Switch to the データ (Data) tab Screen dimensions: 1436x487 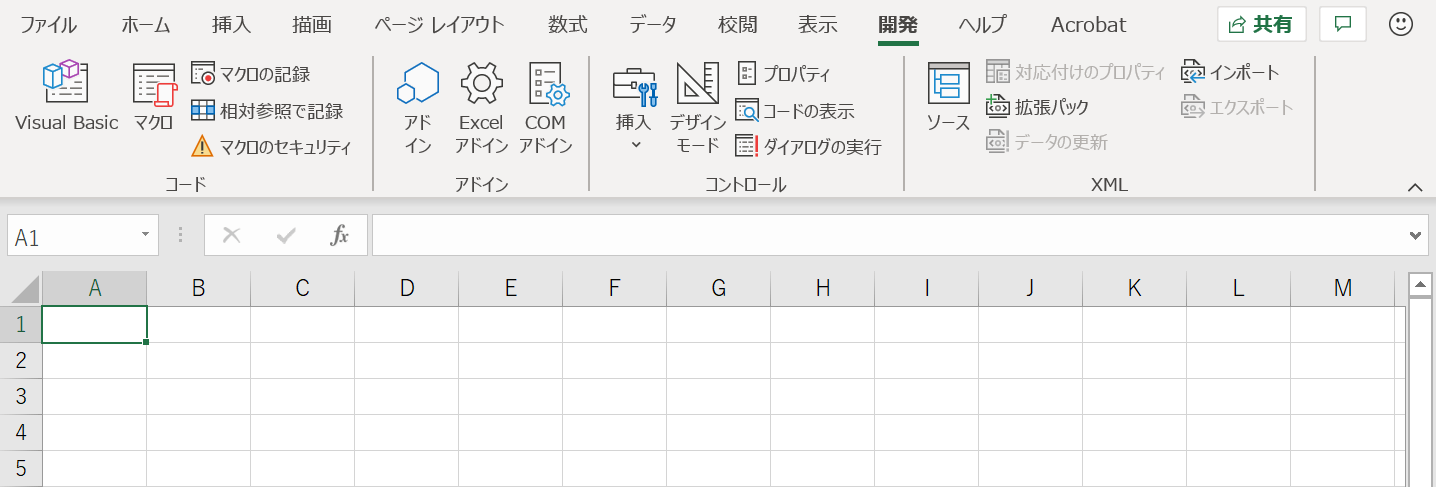pos(653,25)
